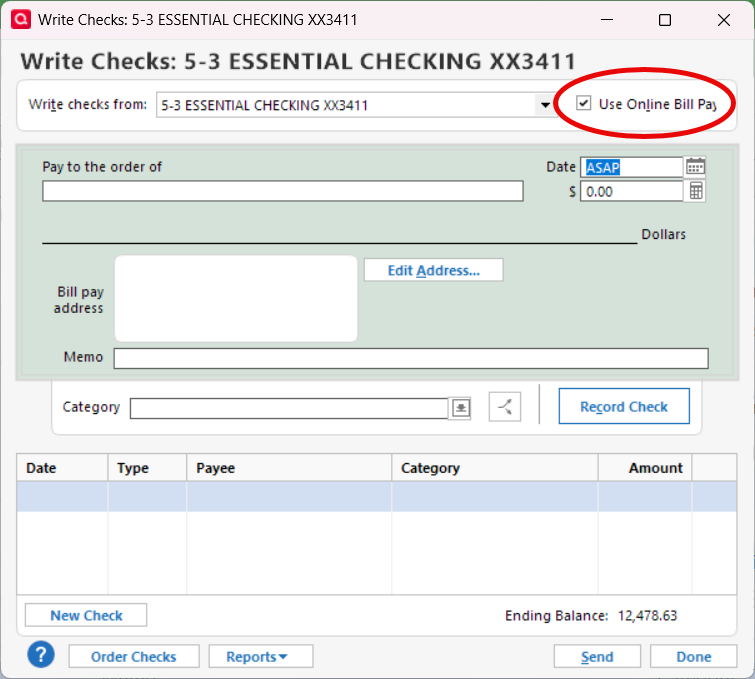755x679 pixels.
Task: Click the dollar amount field 0.00
Action: pyautogui.click(x=631, y=192)
